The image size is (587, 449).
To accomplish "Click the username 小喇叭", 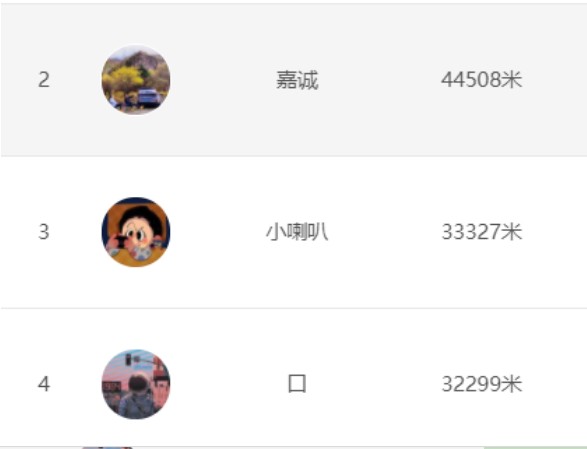I will click(297, 232).
